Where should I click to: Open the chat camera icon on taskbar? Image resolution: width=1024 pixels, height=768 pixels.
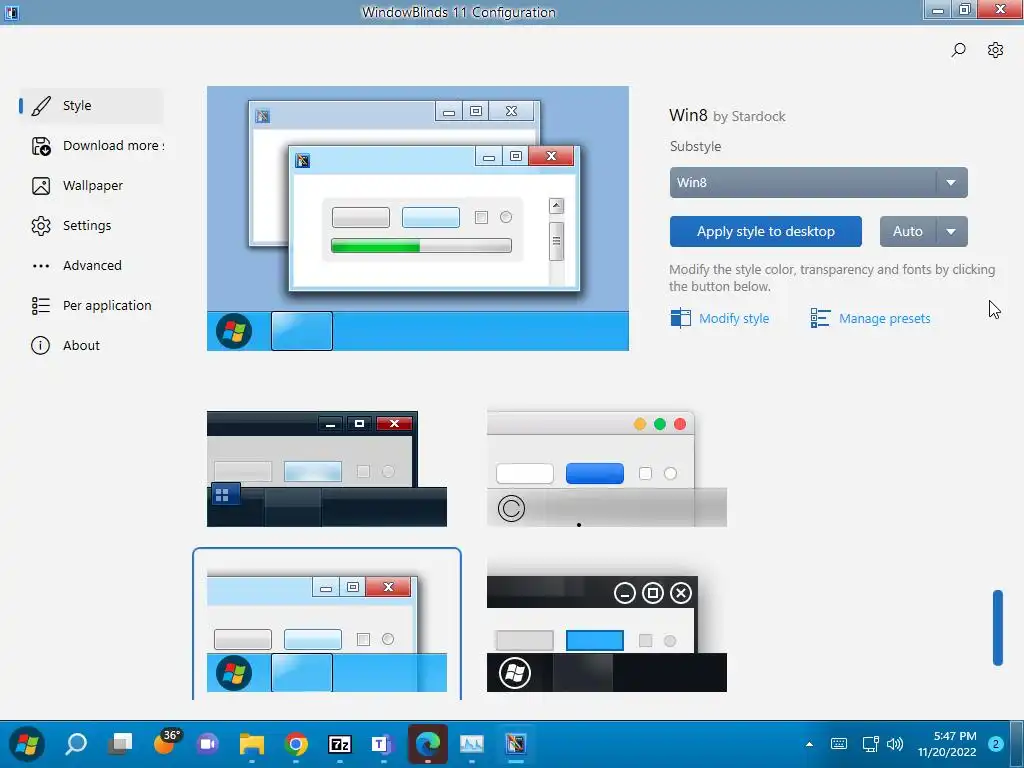(x=208, y=744)
